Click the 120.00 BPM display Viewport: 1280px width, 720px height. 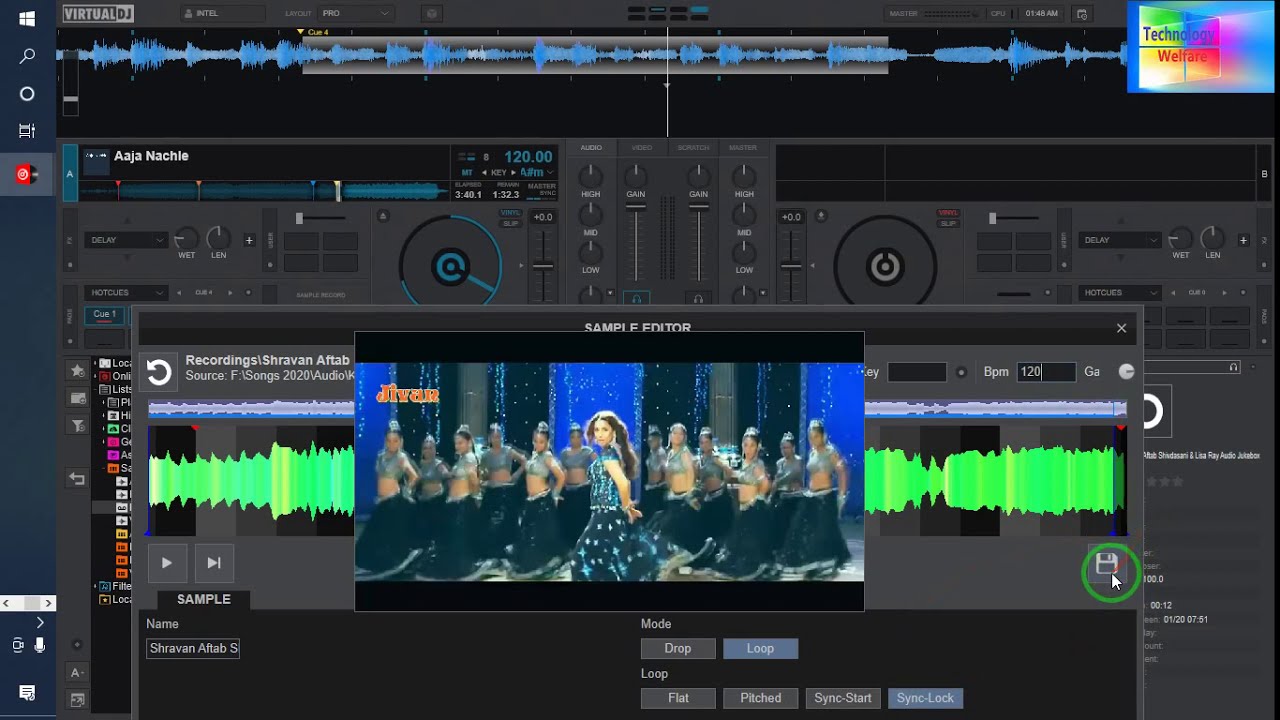click(x=528, y=157)
